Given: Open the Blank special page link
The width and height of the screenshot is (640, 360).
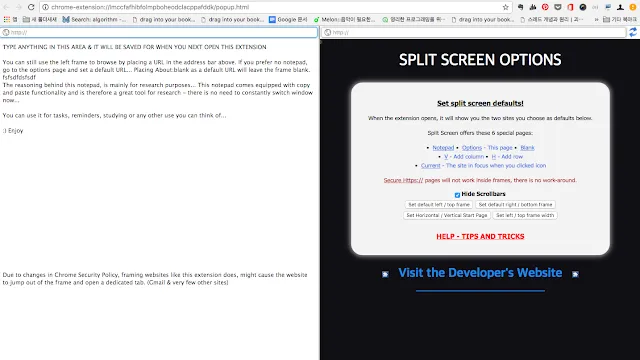Looking at the screenshot, I should (x=527, y=148).
